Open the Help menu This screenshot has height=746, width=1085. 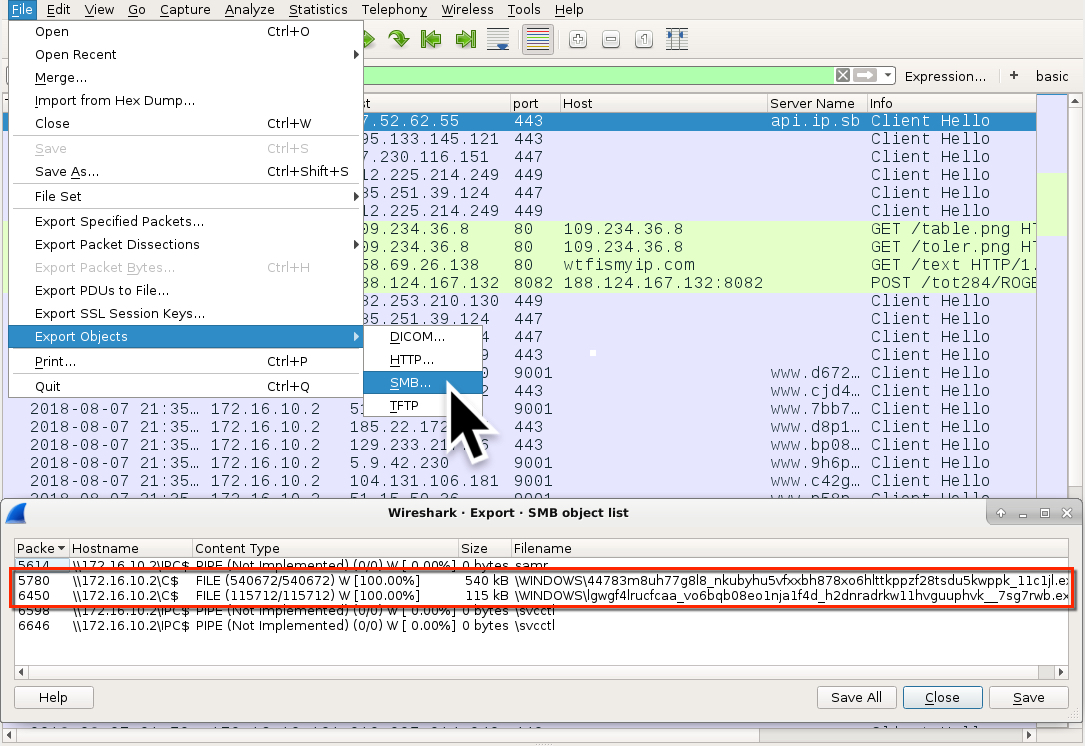(x=569, y=10)
